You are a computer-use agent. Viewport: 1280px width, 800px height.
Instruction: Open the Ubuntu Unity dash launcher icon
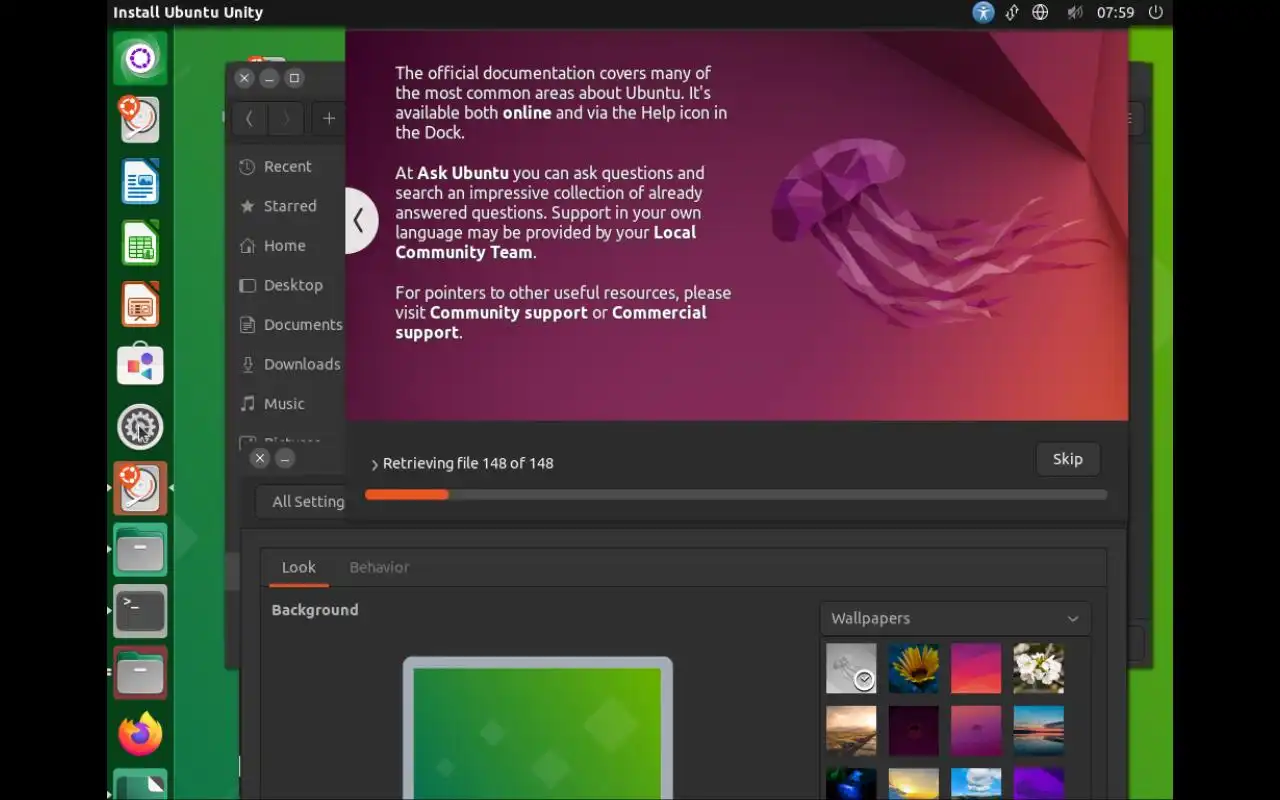pos(140,58)
